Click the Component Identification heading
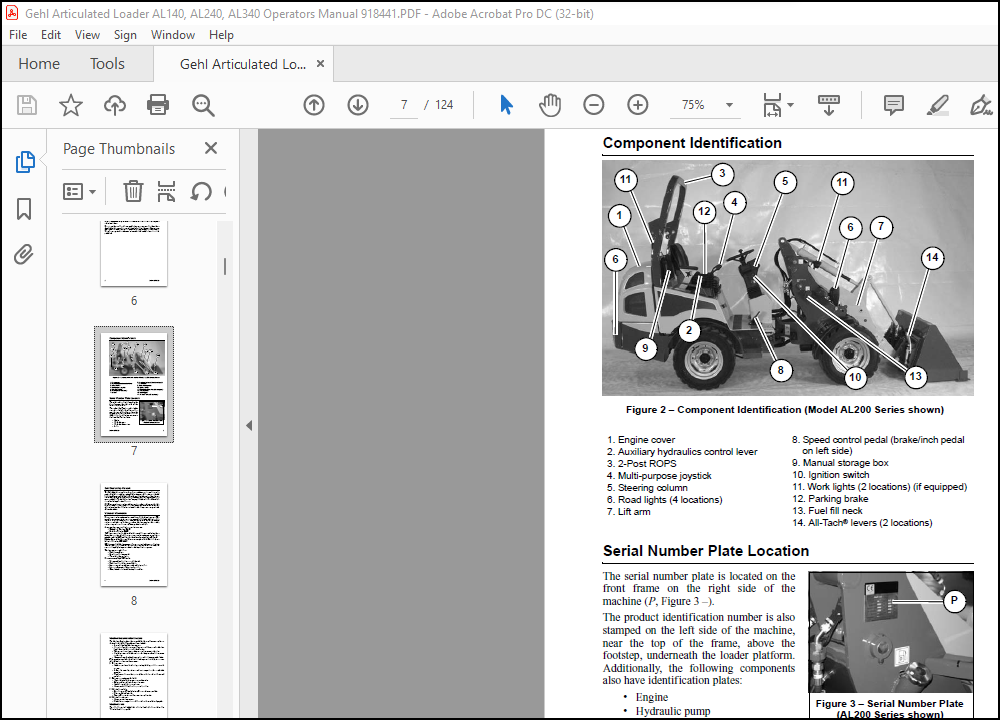This screenshot has width=1000, height=720. [692, 143]
